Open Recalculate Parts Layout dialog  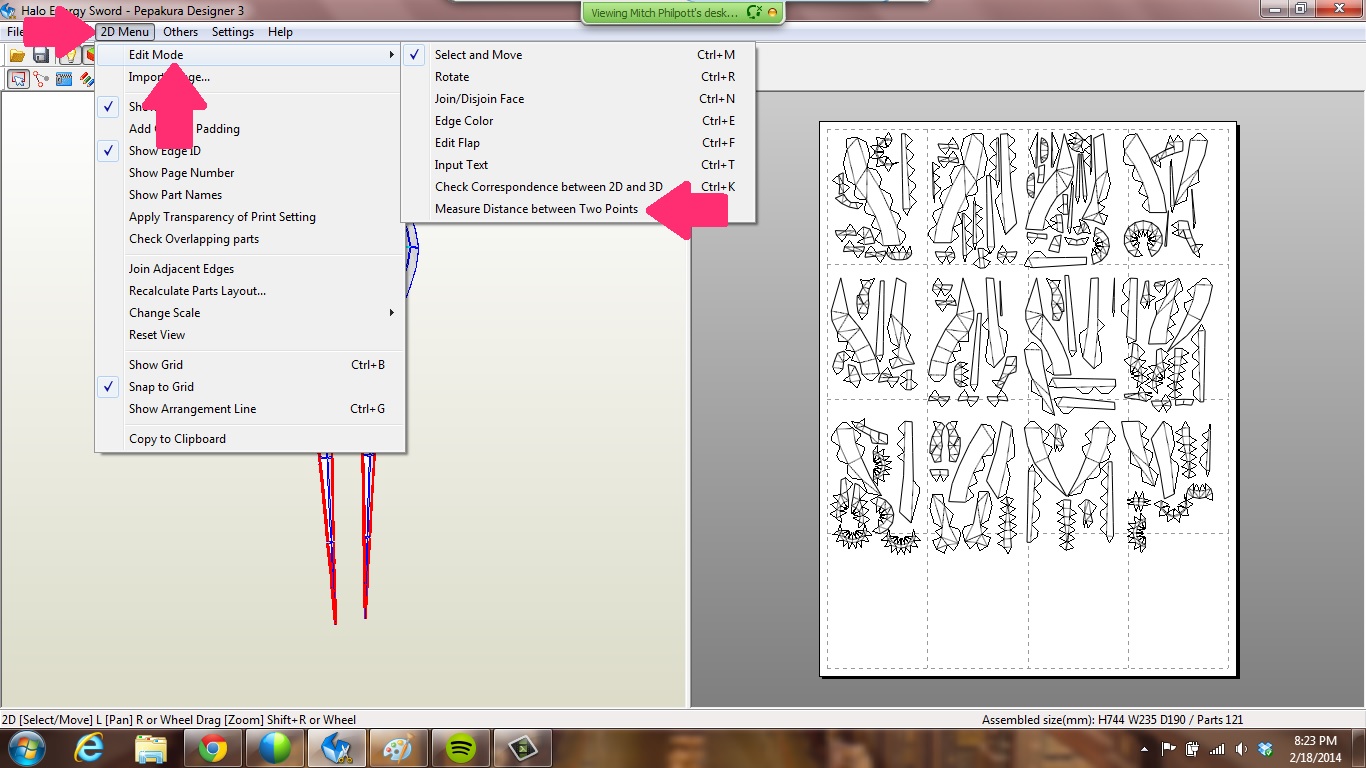click(x=250, y=291)
